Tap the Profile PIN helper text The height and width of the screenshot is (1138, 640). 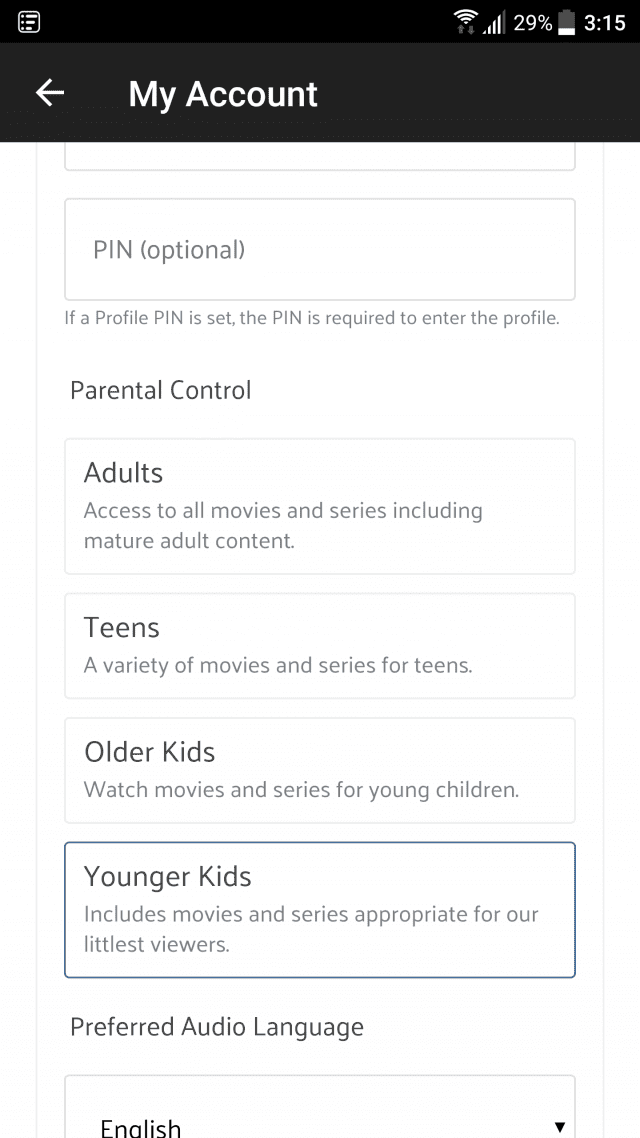[x=312, y=319]
